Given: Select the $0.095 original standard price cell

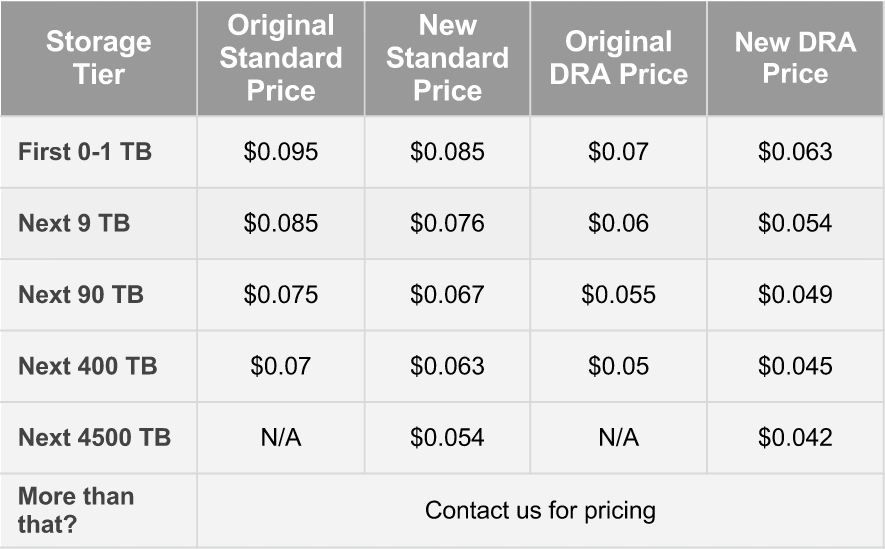Looking at the screenshot, I should [281, 152].
